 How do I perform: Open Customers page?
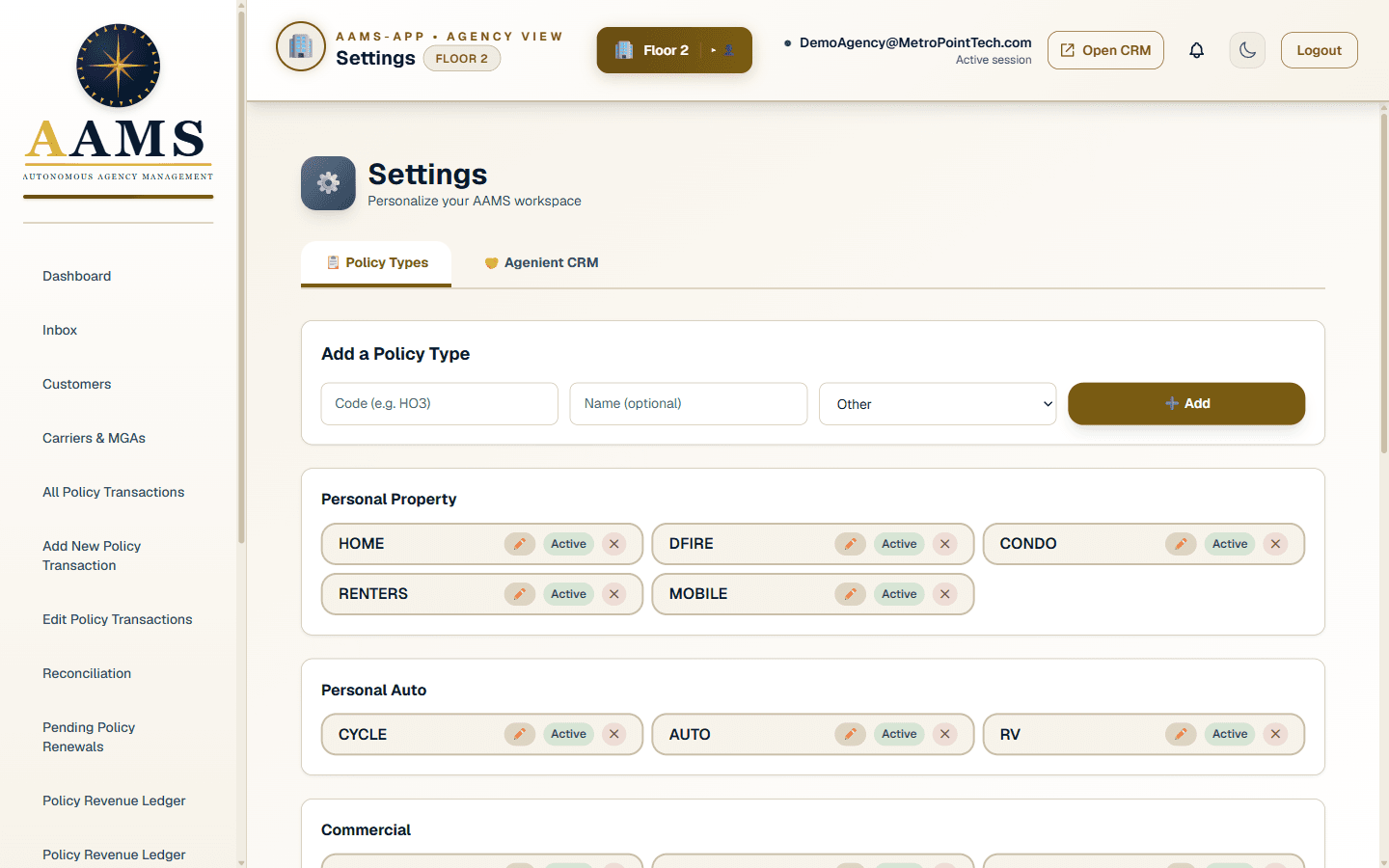pyautogui.click(x=76, y=384)
